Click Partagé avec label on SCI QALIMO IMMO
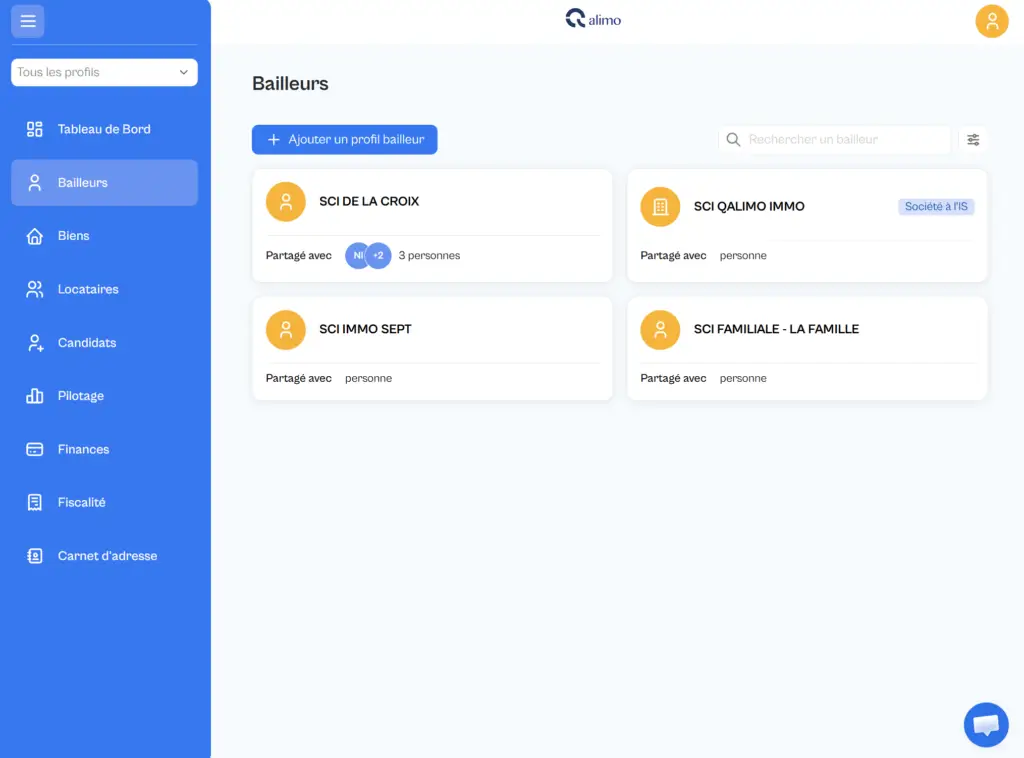The width and height of the screenshot is (1024, 758). [673, 256]
